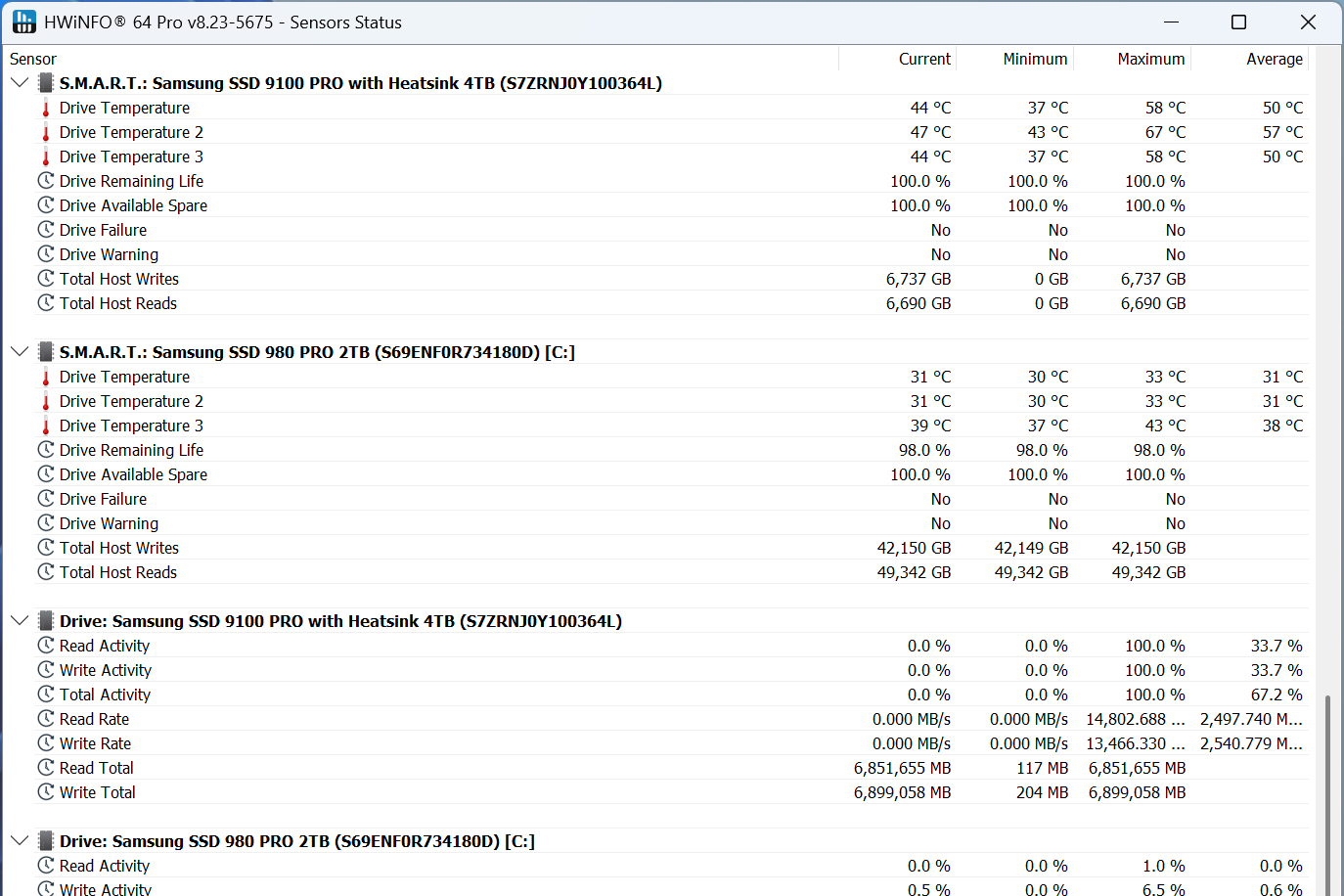Click clock icon of 9100 PRO Total Host Writes
The height and width of the screenshot is (896, 1344).
pyautogui.click(x=45, y=279)
